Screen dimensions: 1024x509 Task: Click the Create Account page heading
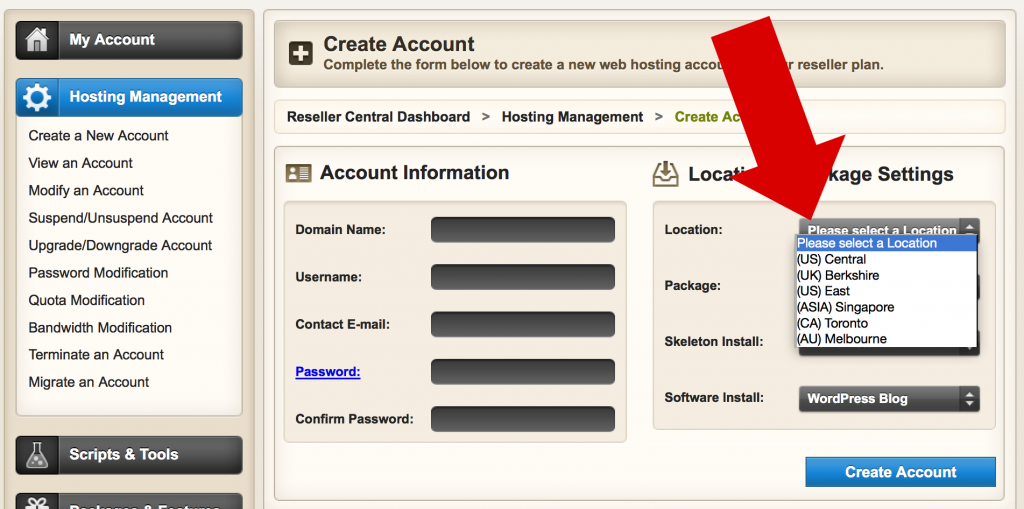399,44
